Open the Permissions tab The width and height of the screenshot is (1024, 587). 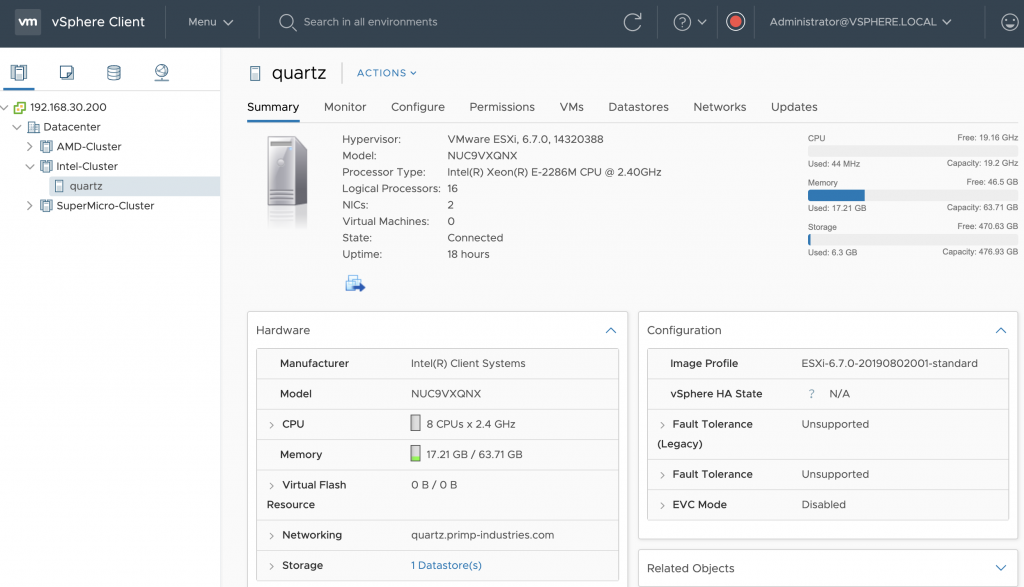502,107
